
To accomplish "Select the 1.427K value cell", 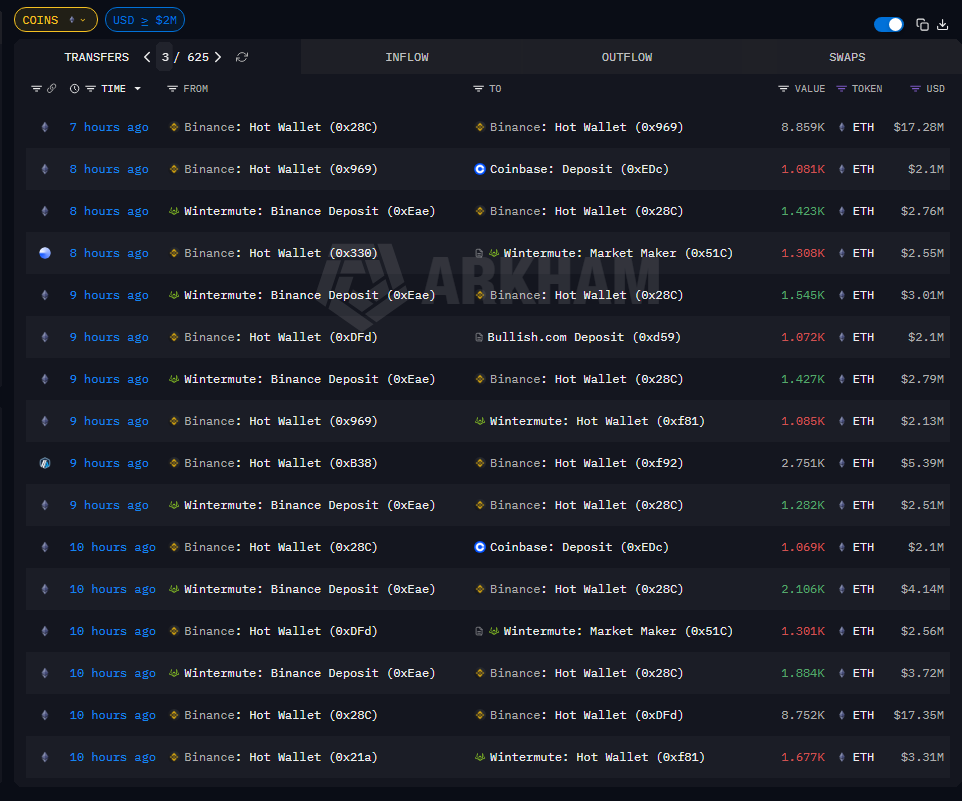I will [802, 379].
